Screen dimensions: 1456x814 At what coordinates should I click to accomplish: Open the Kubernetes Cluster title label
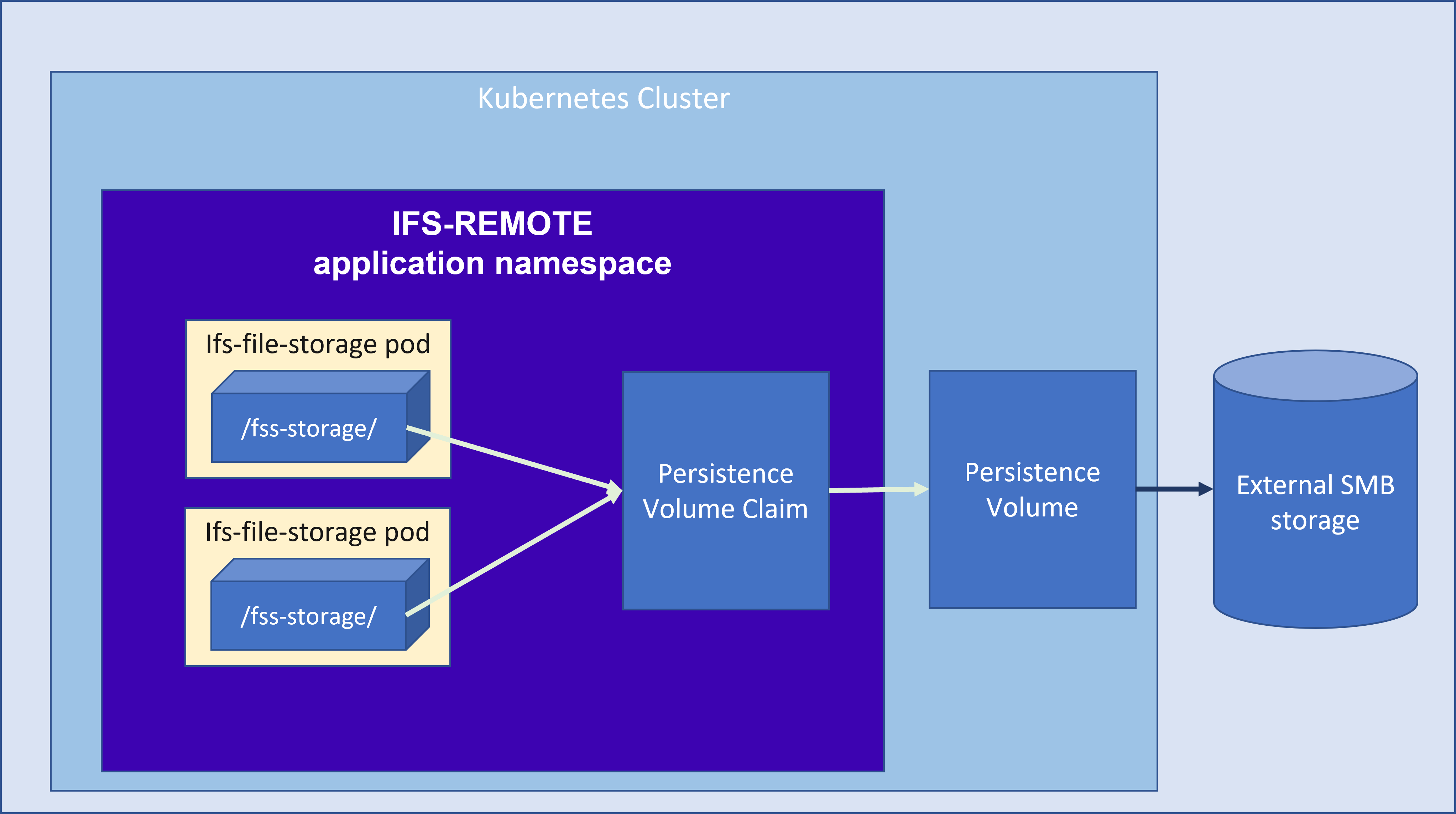pos(601,99)
